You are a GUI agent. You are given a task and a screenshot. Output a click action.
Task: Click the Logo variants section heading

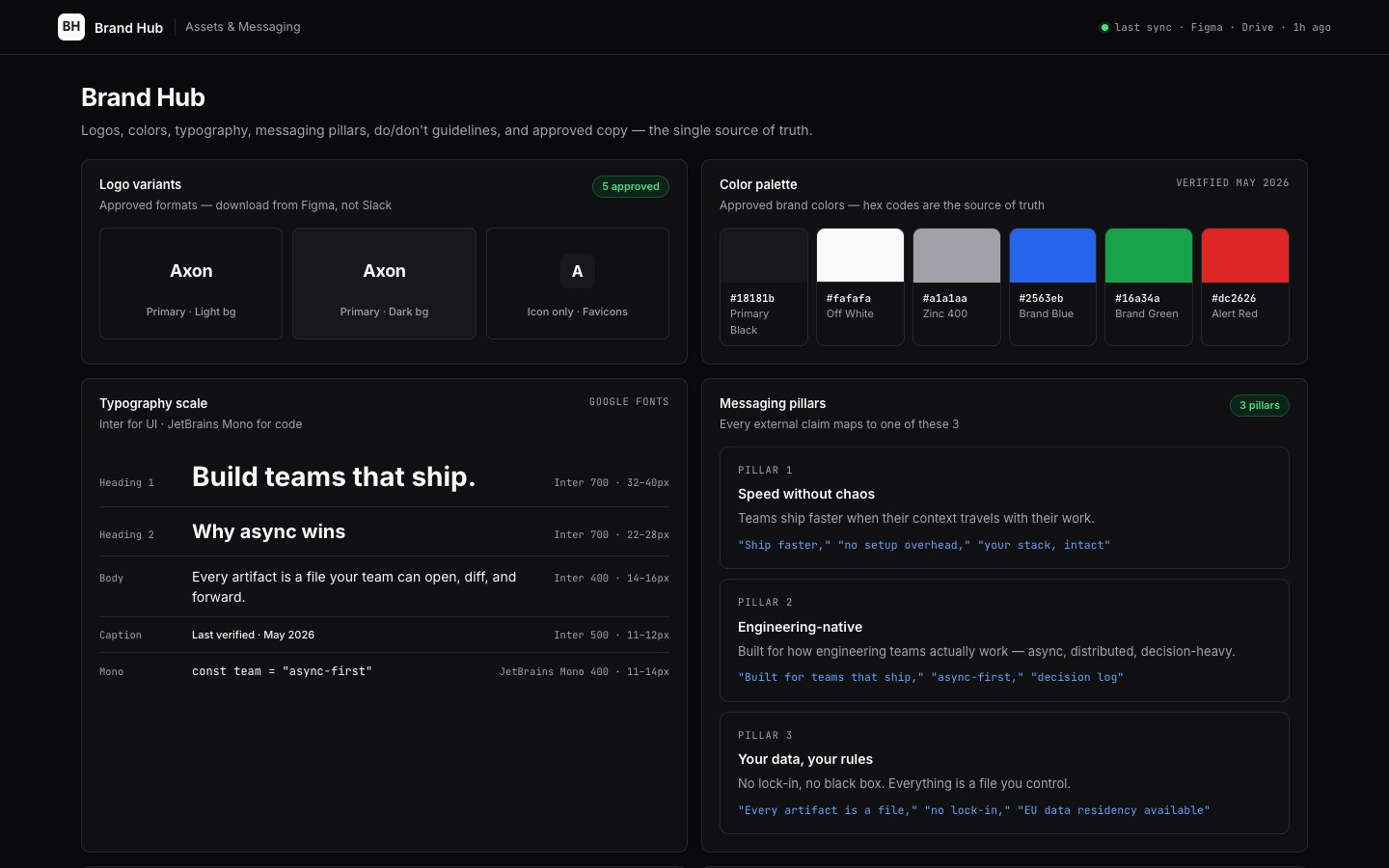140,184
